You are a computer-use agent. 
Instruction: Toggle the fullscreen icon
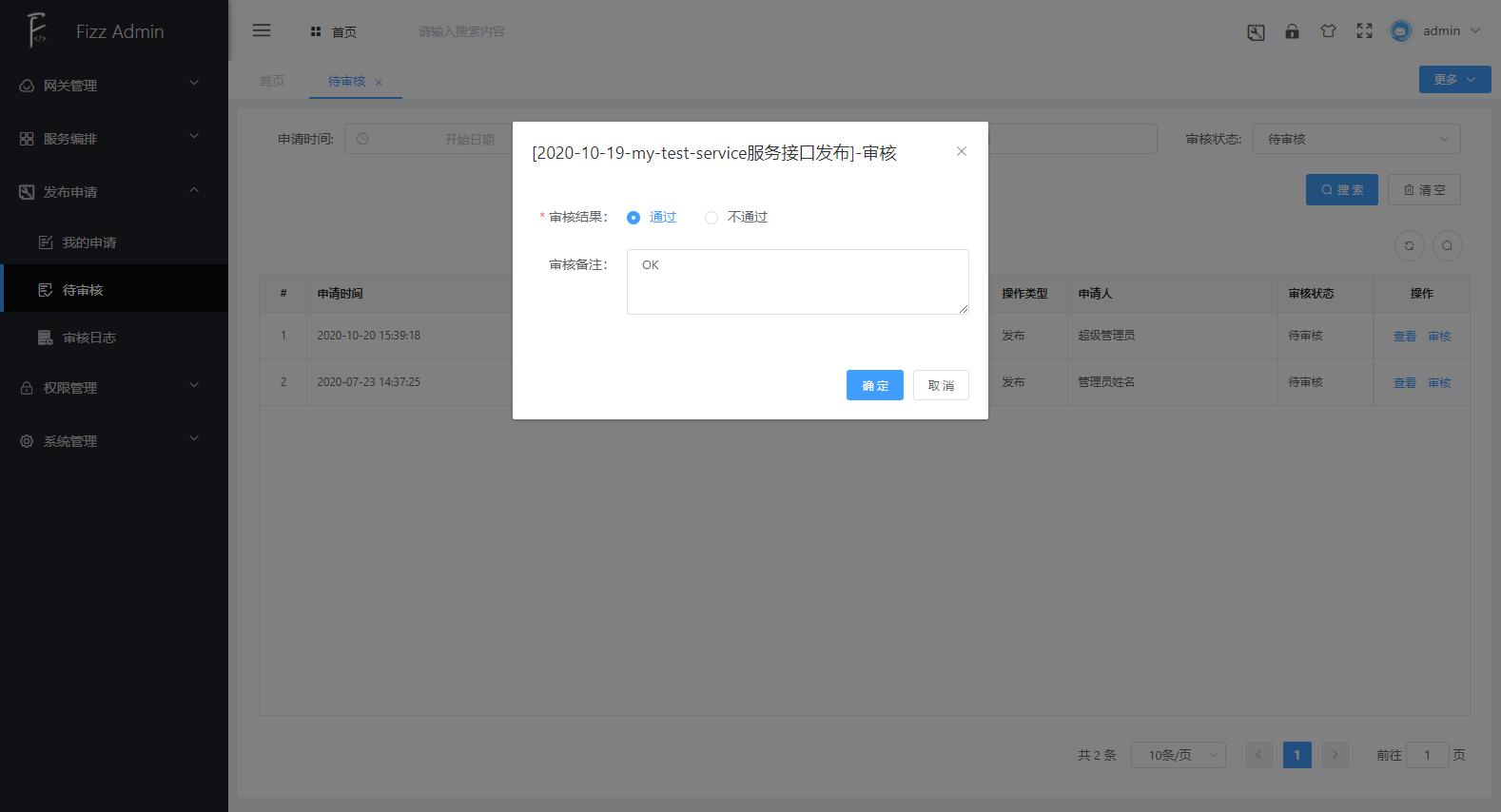click(x=1364, y=31)
